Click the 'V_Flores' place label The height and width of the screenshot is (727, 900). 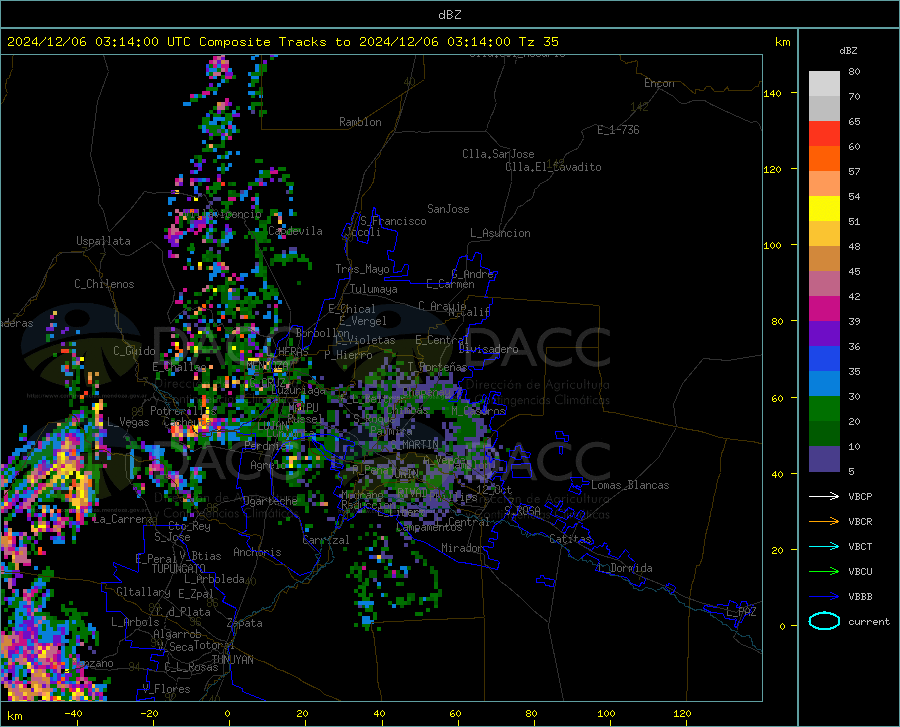click(x=166, y=689)
